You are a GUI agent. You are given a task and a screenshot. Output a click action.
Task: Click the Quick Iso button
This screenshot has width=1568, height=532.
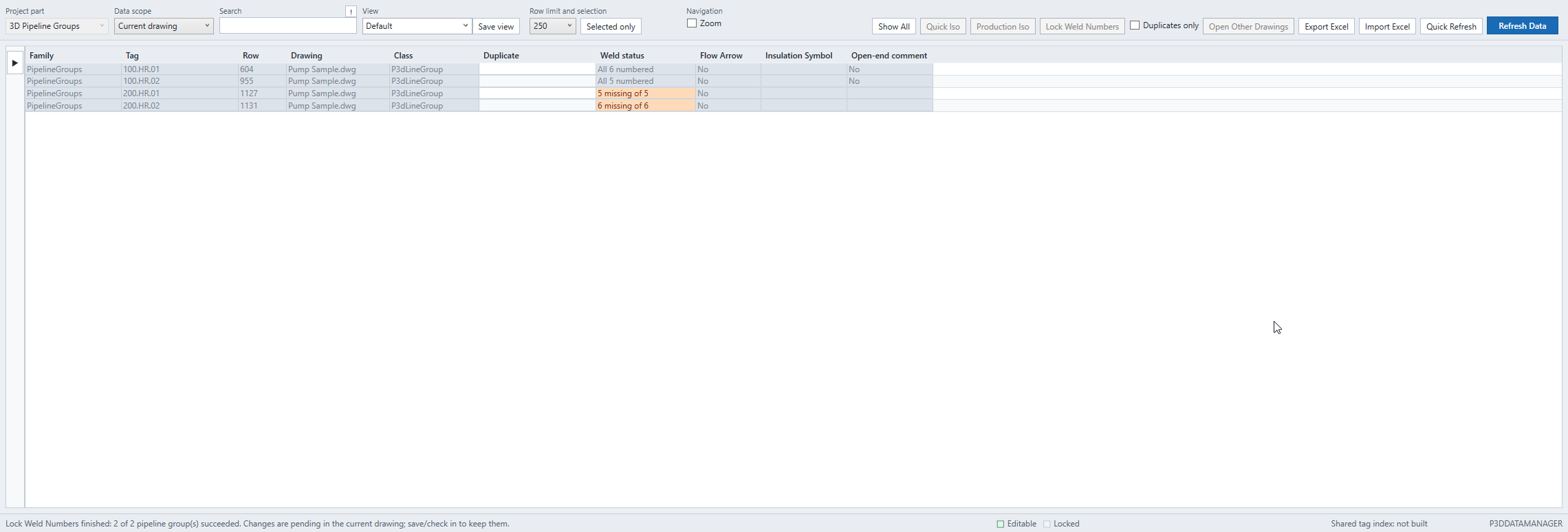[943, 26]
